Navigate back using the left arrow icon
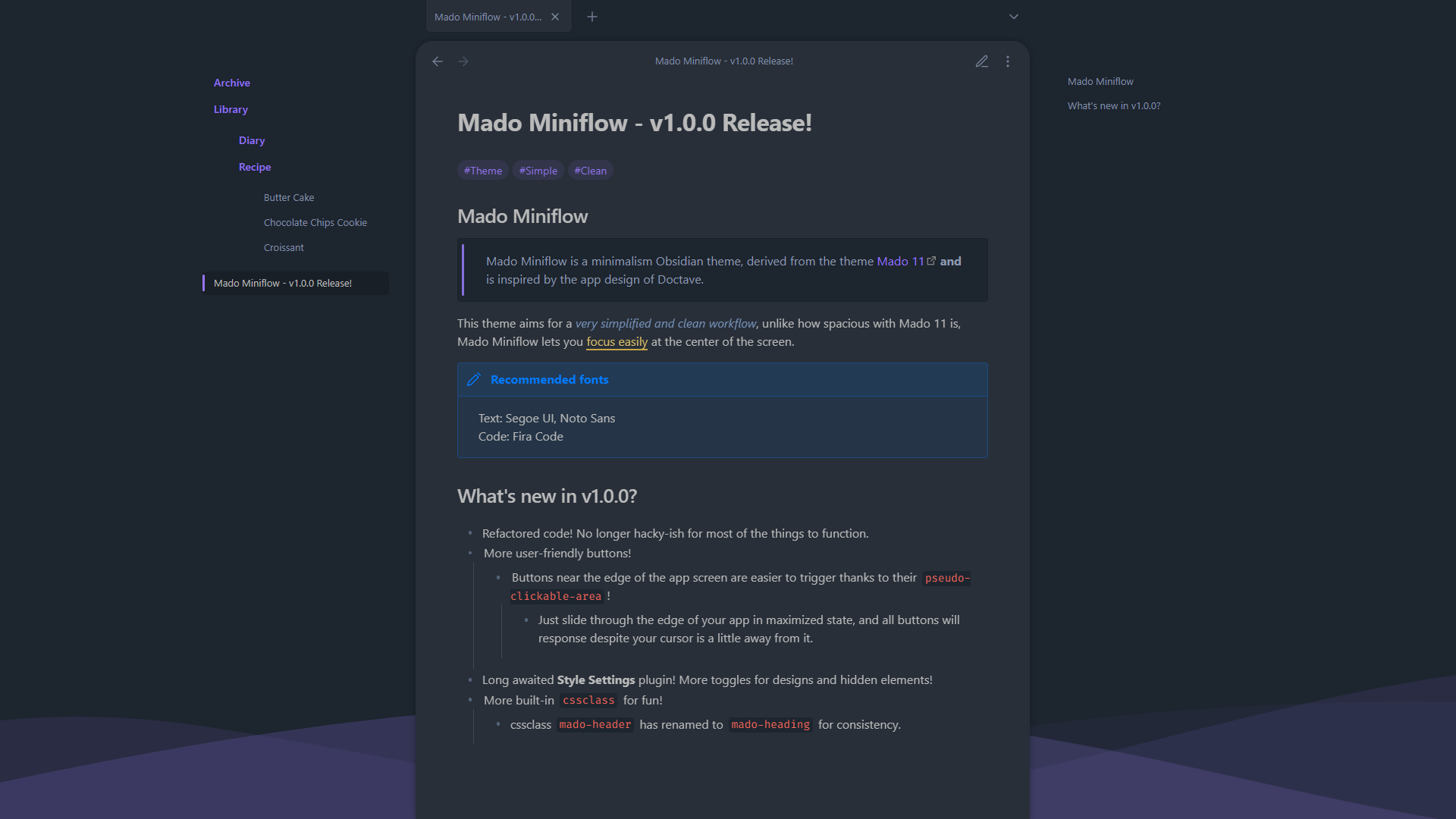This screenshot has width=1456, height=819. (438, 61)
